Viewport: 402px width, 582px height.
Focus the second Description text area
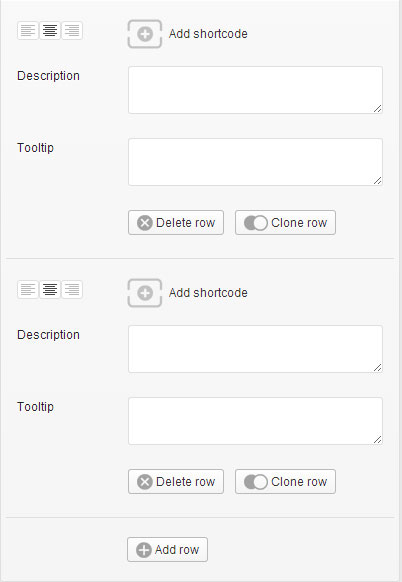[x=255, y=349]
